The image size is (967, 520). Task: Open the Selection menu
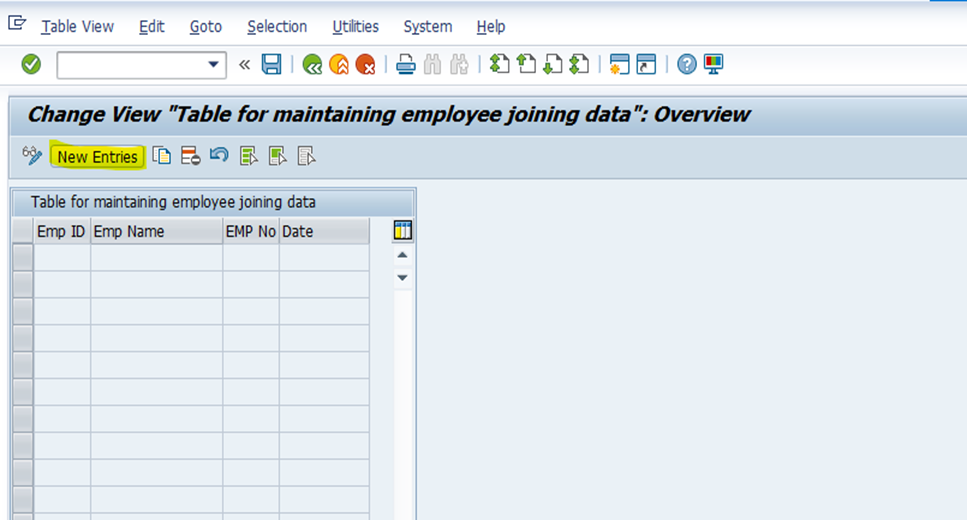(x=277, y=27)
